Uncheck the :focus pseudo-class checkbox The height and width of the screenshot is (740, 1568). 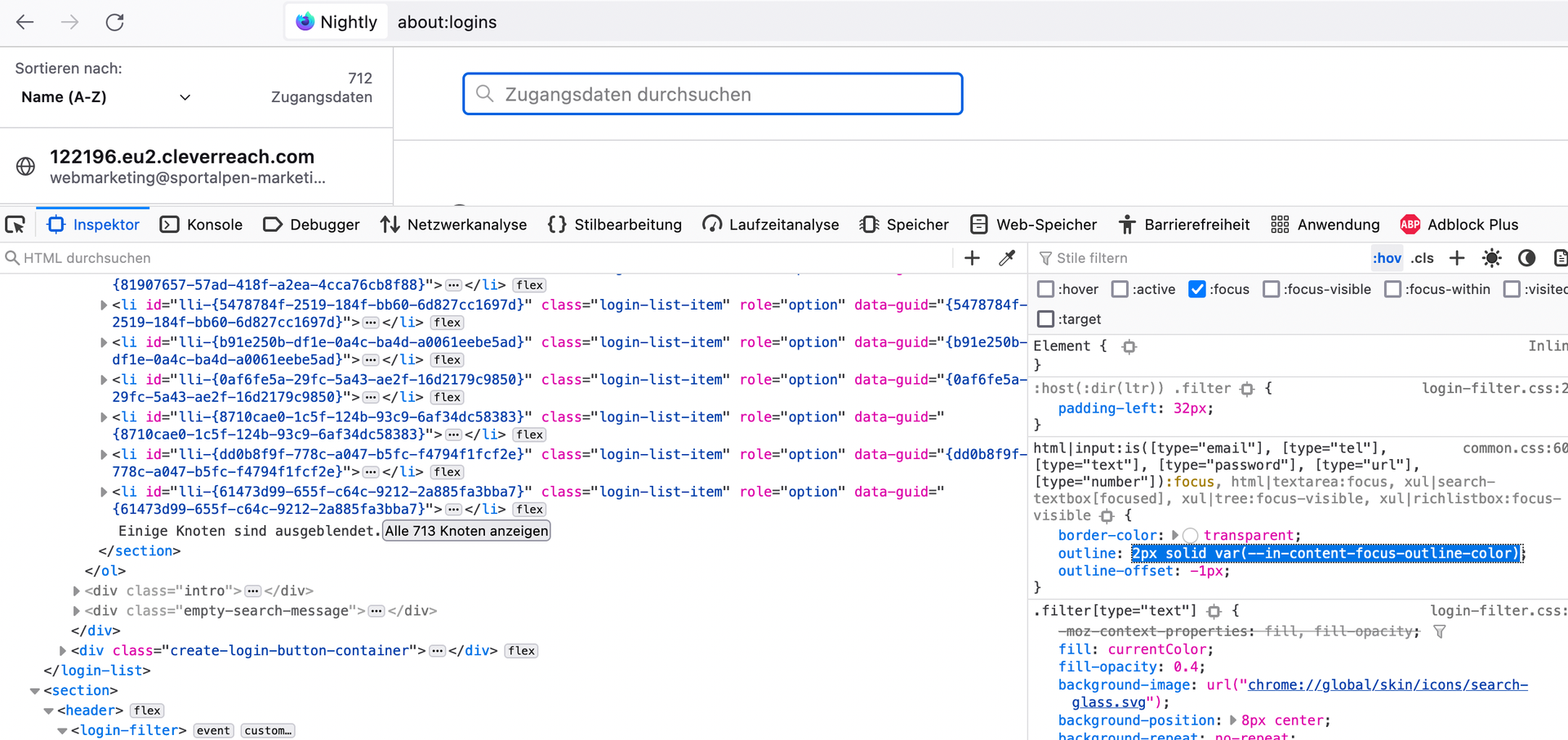tap(1197, 289)
